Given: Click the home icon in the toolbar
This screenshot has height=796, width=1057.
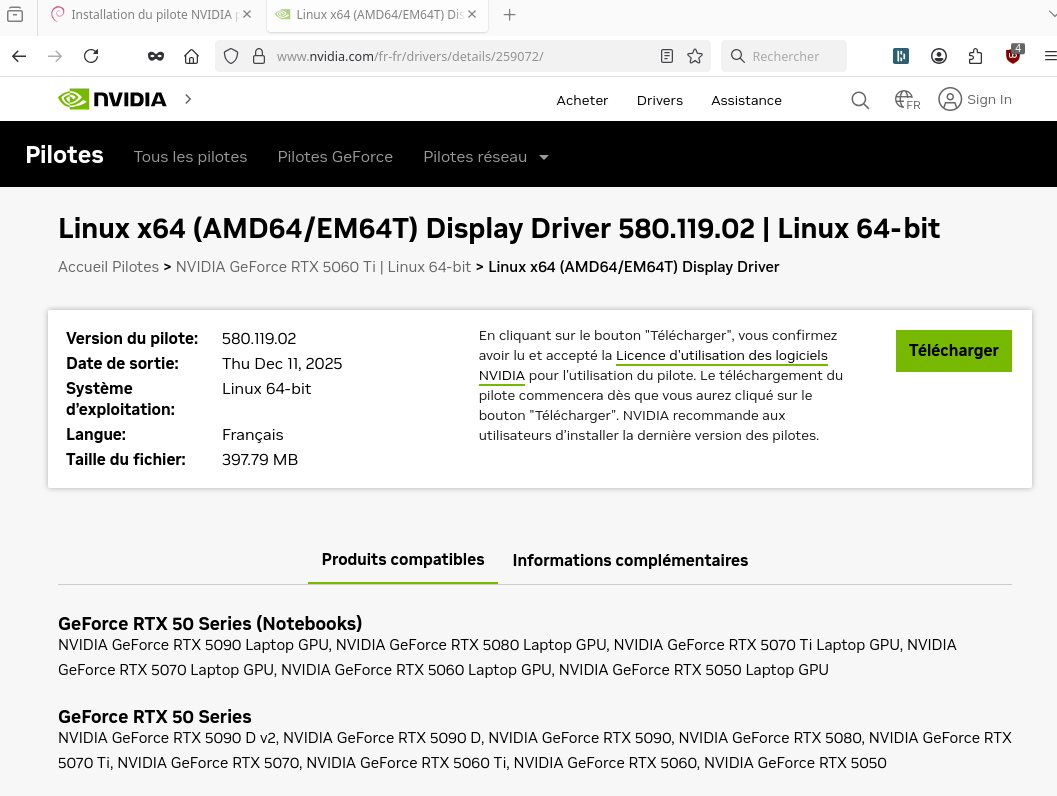Looking at the screenshot, I should tap(192, 56).
